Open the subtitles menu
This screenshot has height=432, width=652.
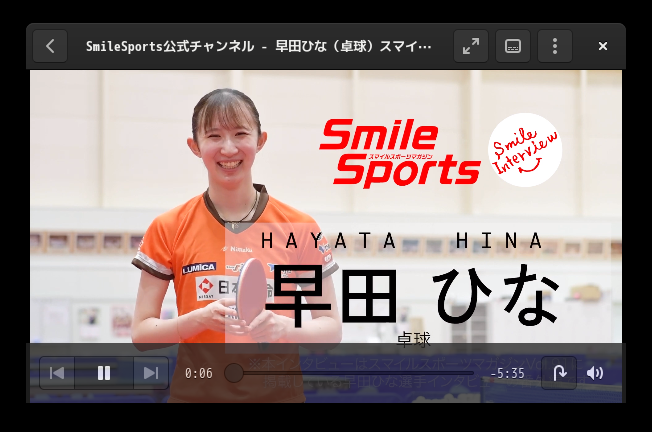pyautogui.click(x=513, y=46)
